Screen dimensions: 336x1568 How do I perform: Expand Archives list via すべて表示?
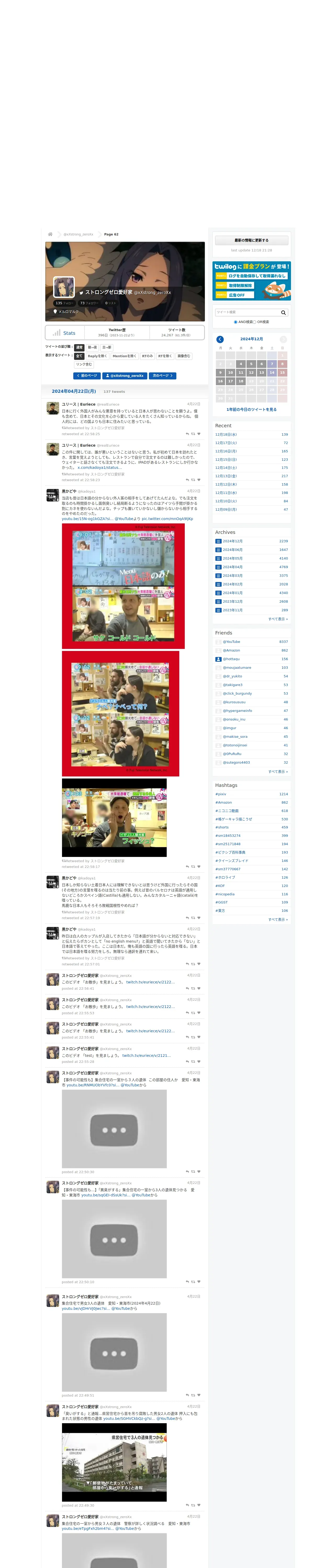pyautogui.click(x=278, y=619)
